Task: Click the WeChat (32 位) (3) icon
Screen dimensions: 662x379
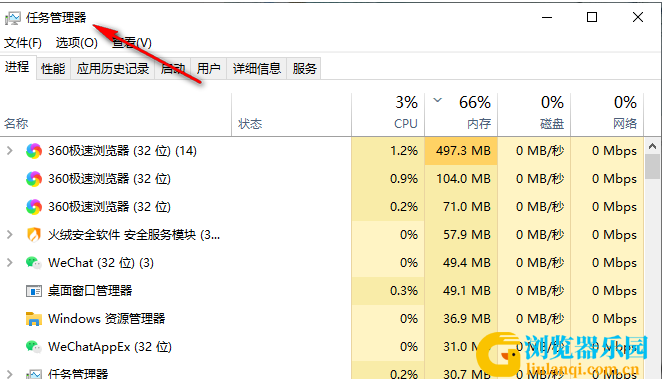Action: point(34,263)
